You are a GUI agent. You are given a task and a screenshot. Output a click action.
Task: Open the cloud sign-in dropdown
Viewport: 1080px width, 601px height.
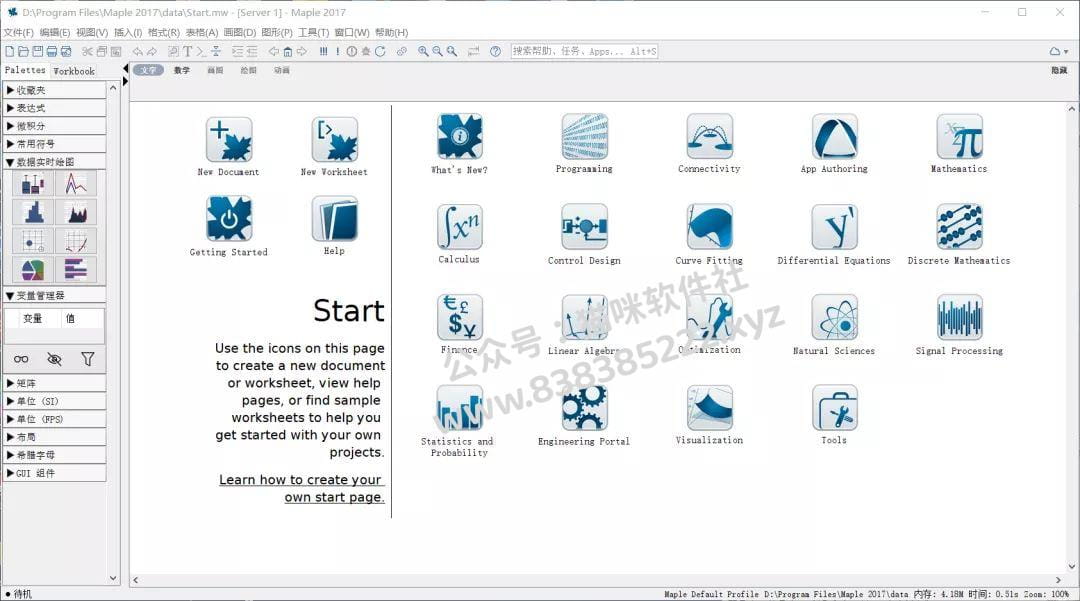(x=1059, y=52)
